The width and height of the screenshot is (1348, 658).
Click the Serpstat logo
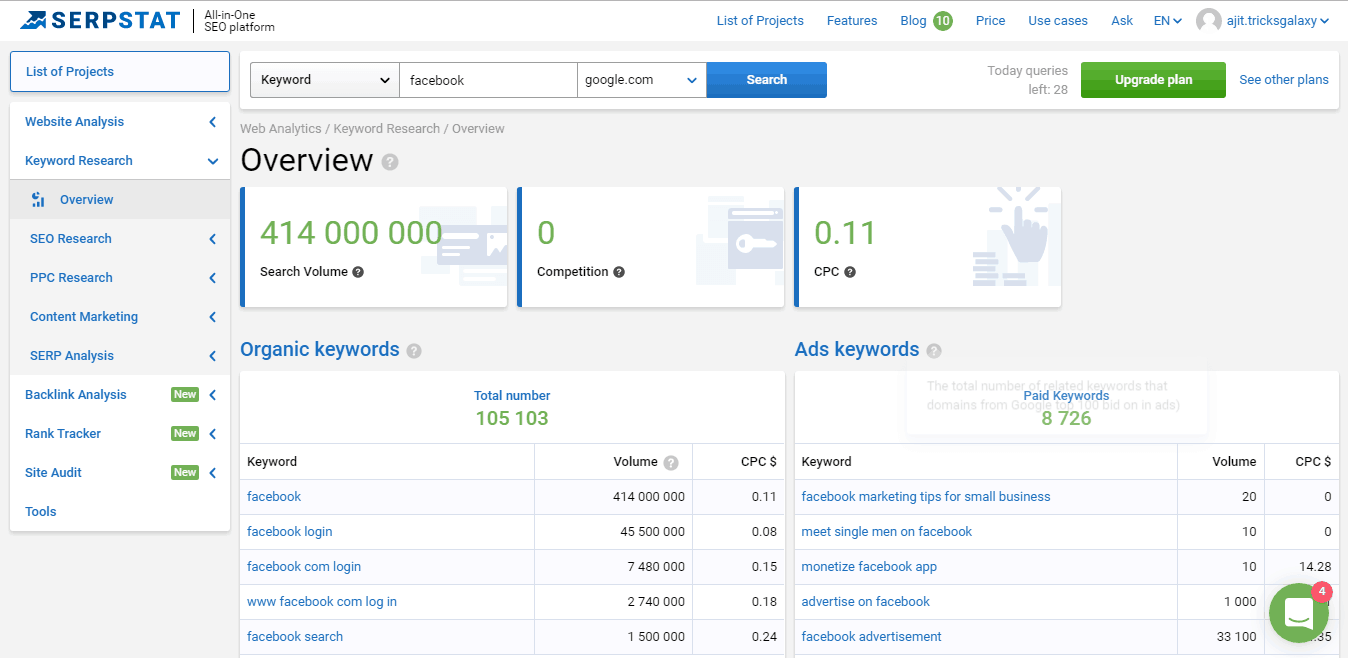click(100, 20)
